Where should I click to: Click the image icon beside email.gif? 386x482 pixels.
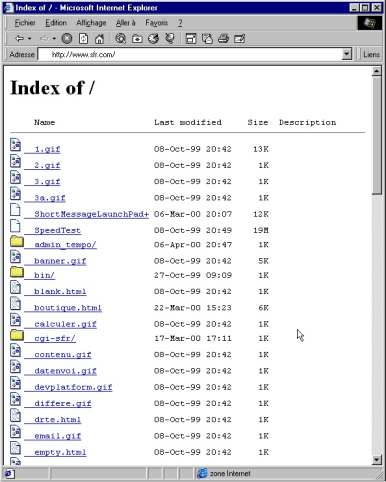click(15, 432)
